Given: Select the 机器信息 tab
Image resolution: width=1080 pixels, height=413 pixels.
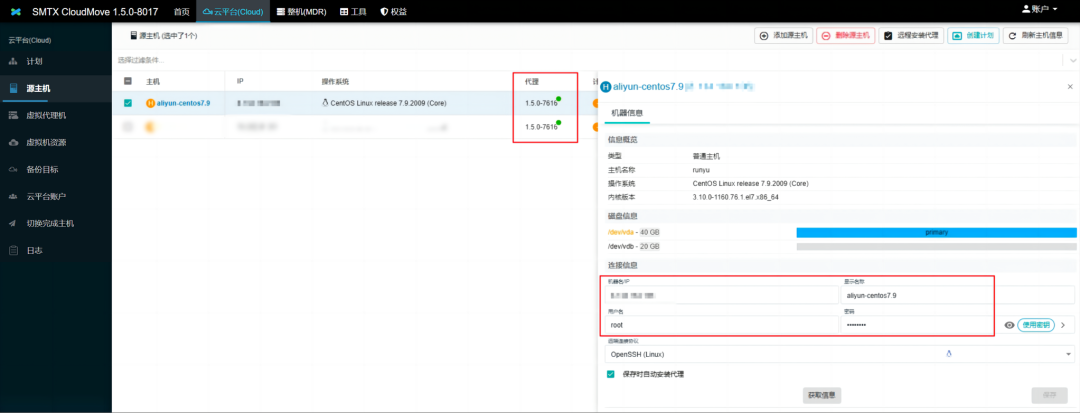Looking at the screenshot, I should (x=627, y=113).
